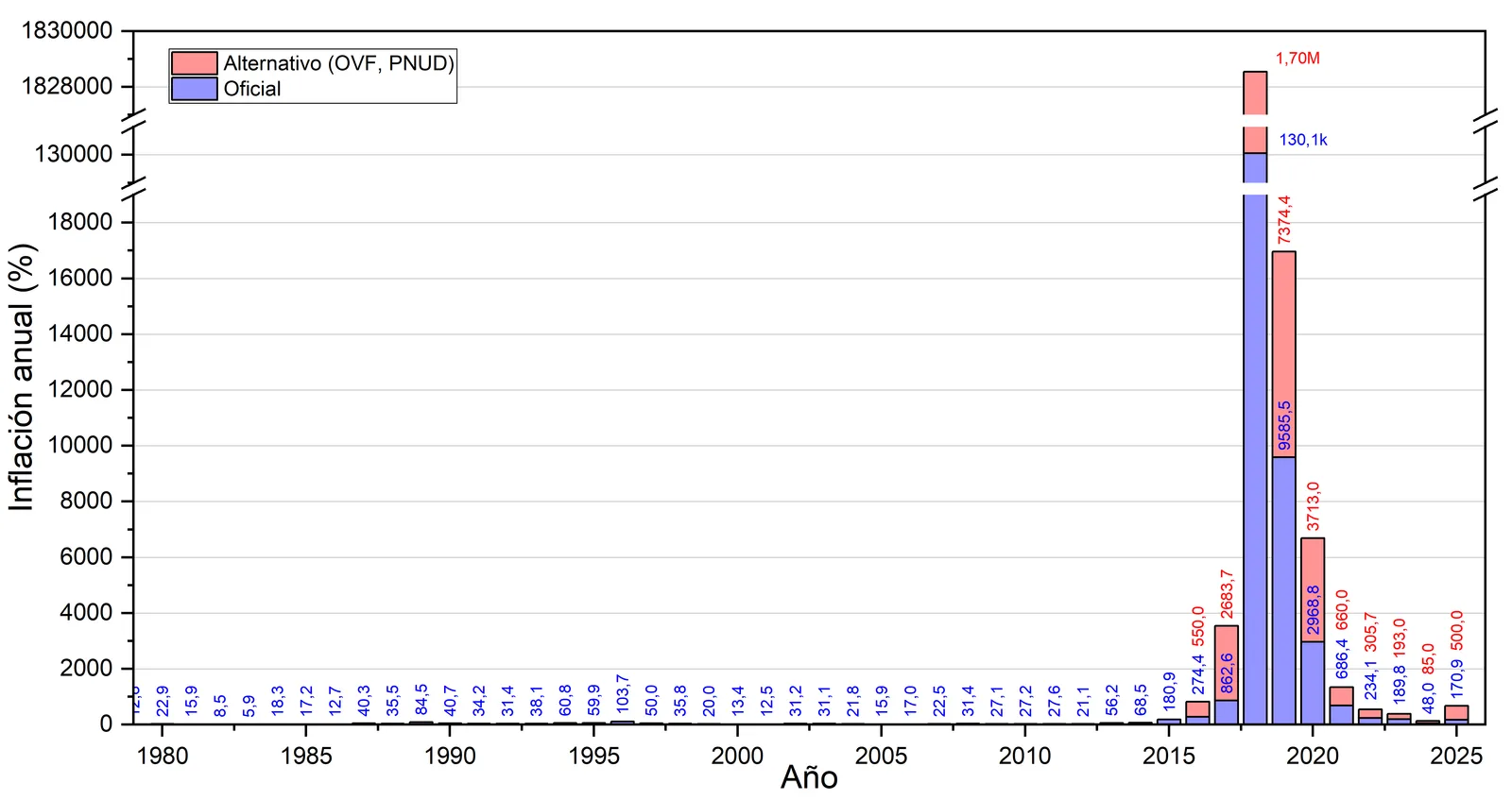The height and width of the screenshot is (800, 1512).
Task: Click the '274,4' blue value label
Action: pyautogui.click(x=1198, y=674)
